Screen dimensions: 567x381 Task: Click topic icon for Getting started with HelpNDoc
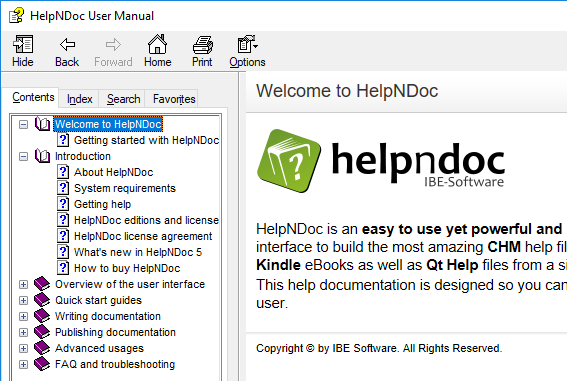(63, 140)
